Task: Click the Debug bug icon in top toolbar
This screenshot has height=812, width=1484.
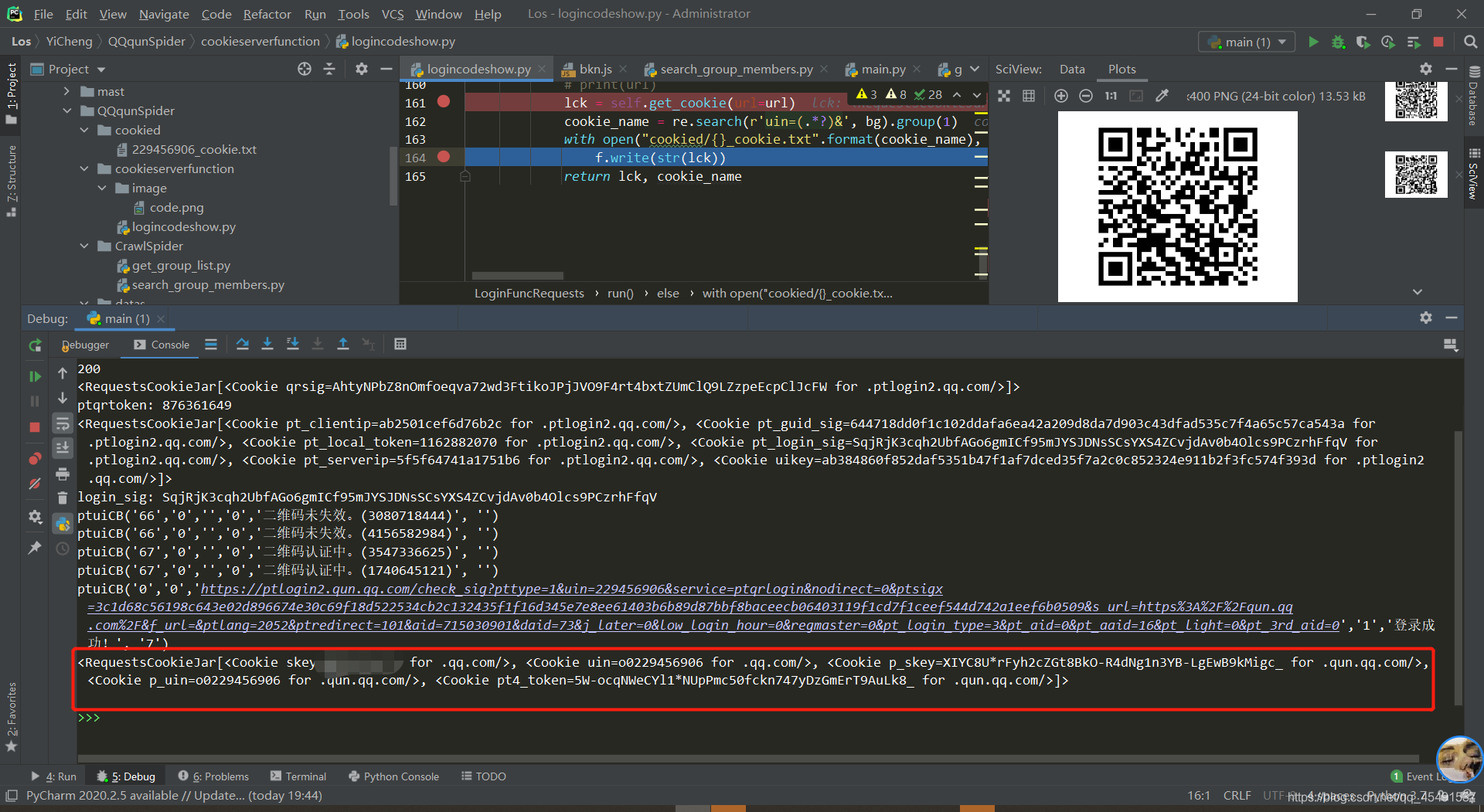Action: point(1338,42)
